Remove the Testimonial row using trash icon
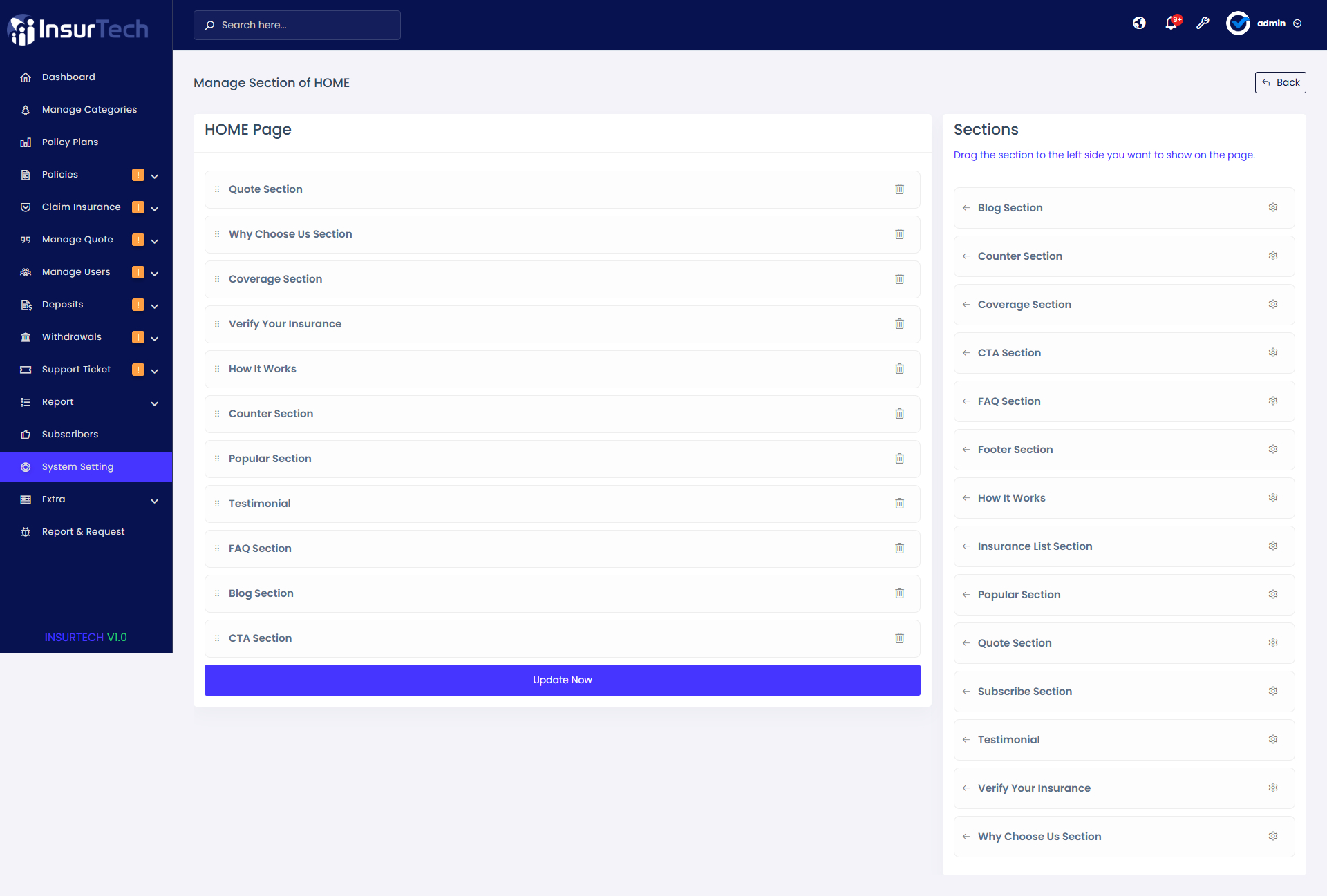 [x=899, y=504]
